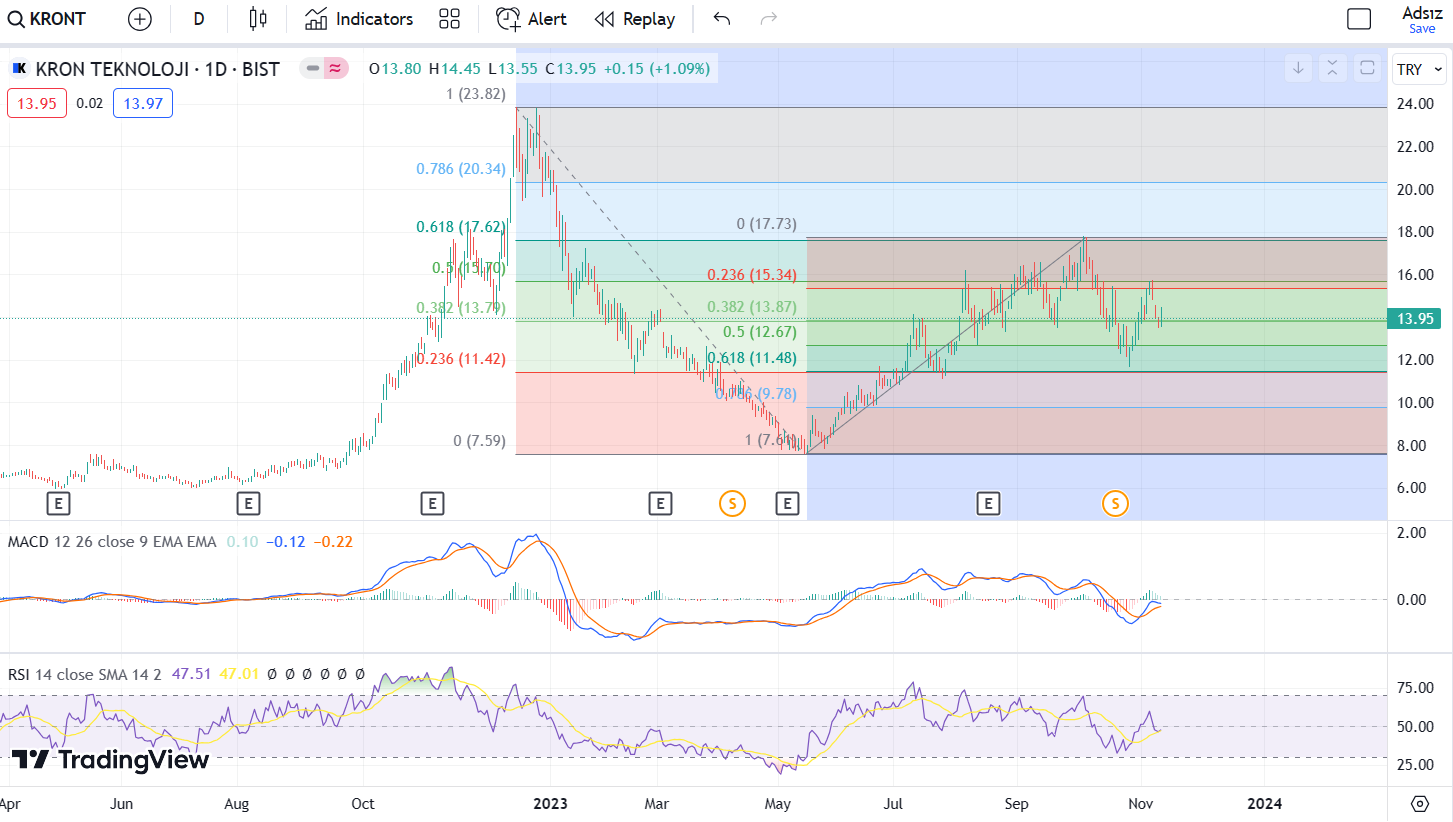Click the +0.15 (+1.09%) change value
The height and width of the screenshot is (822, 1453).
tap(656, 69)
